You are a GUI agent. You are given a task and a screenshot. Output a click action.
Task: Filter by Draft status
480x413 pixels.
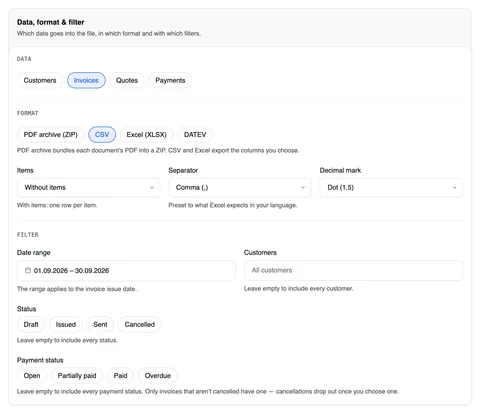31,324
